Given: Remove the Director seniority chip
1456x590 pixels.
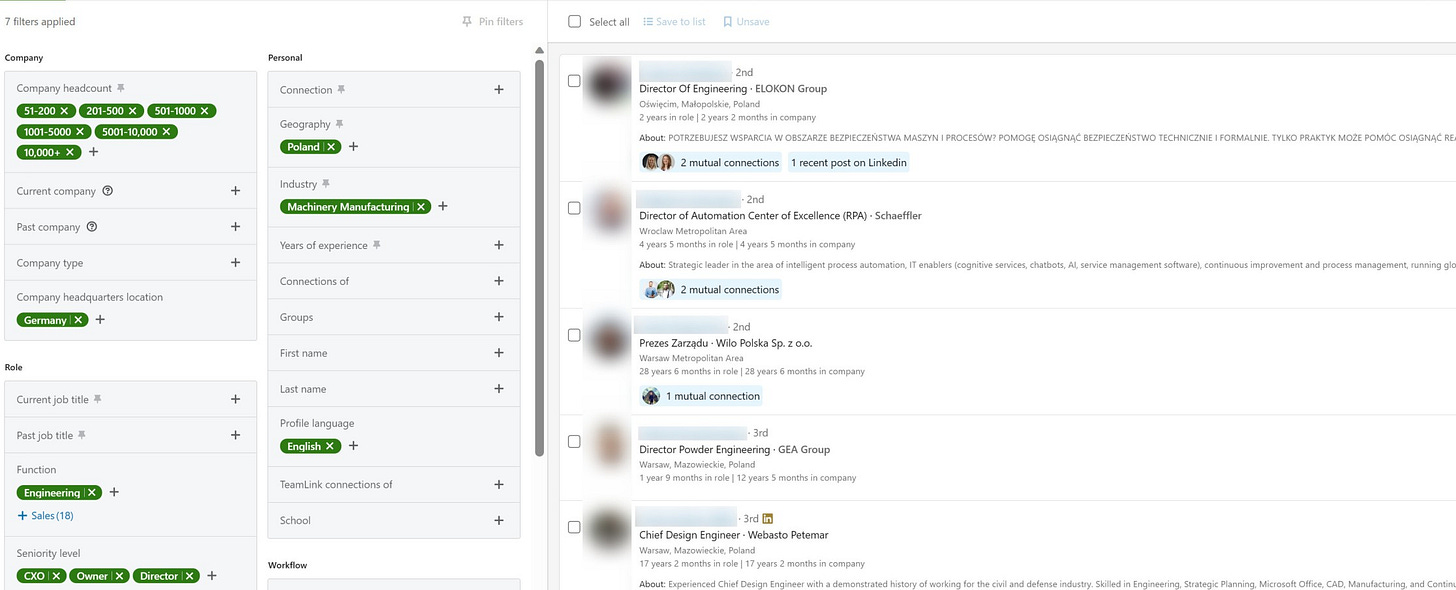Looking at the screenshot, I should click(190, 576).
